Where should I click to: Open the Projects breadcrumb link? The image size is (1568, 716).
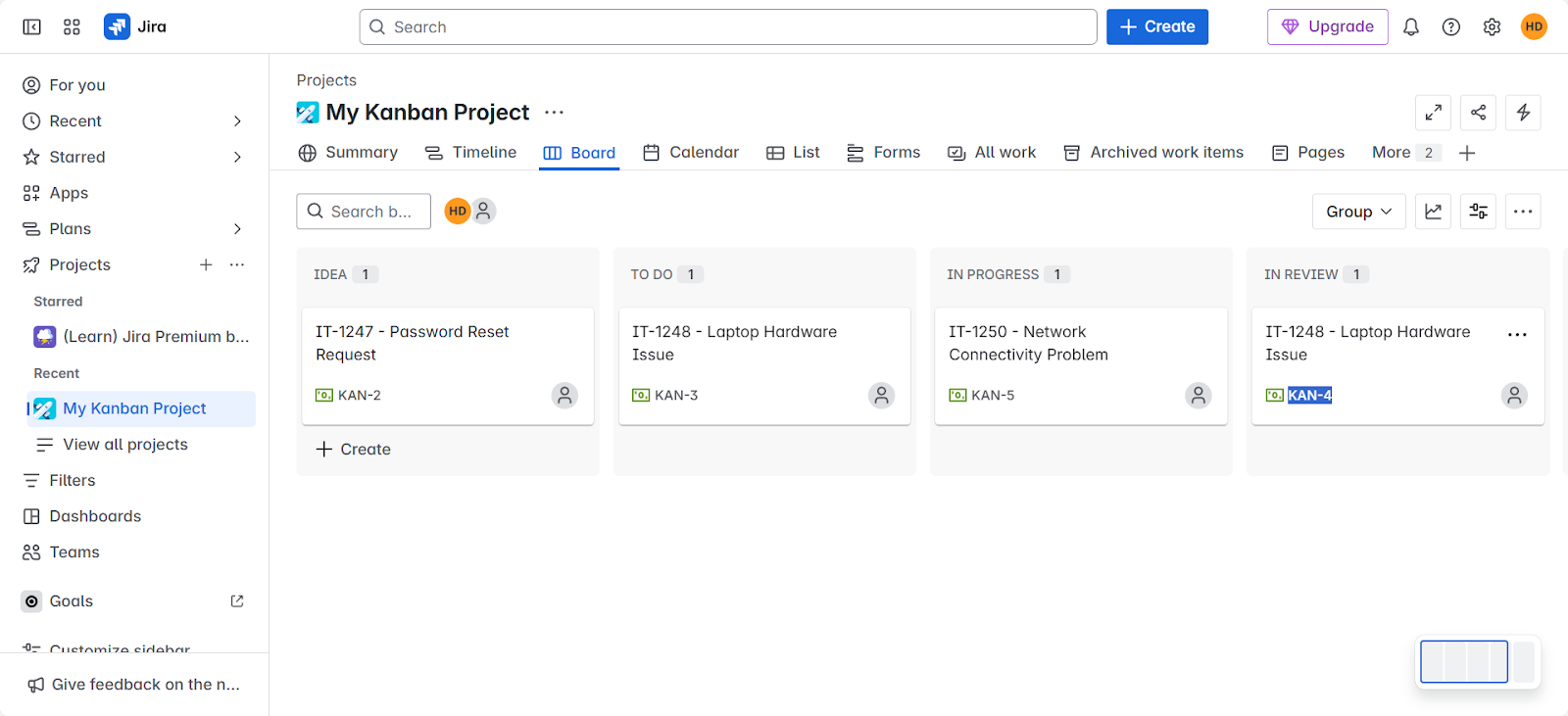coord(326,80)
